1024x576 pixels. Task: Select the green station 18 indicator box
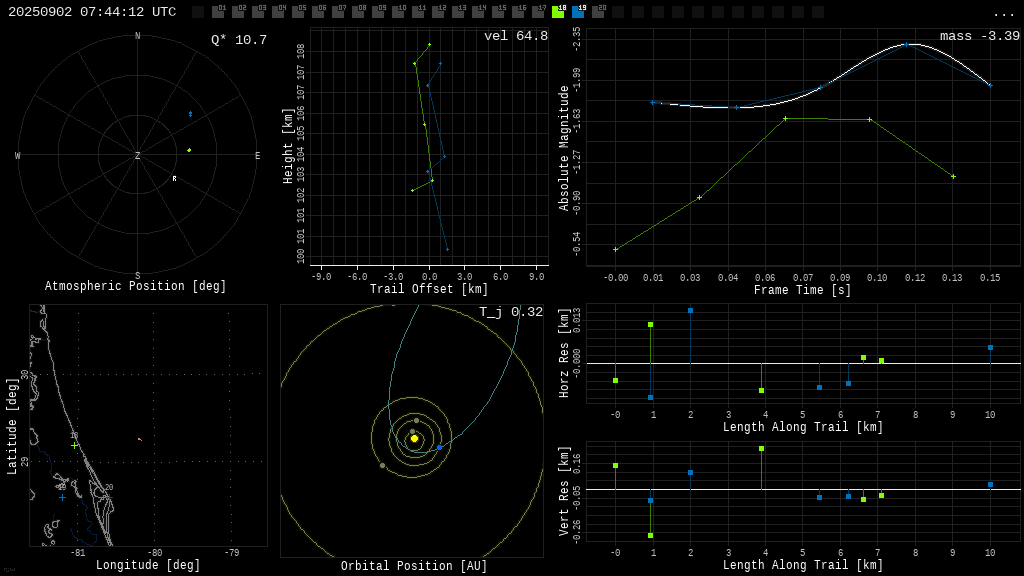[x=558, y=11]
